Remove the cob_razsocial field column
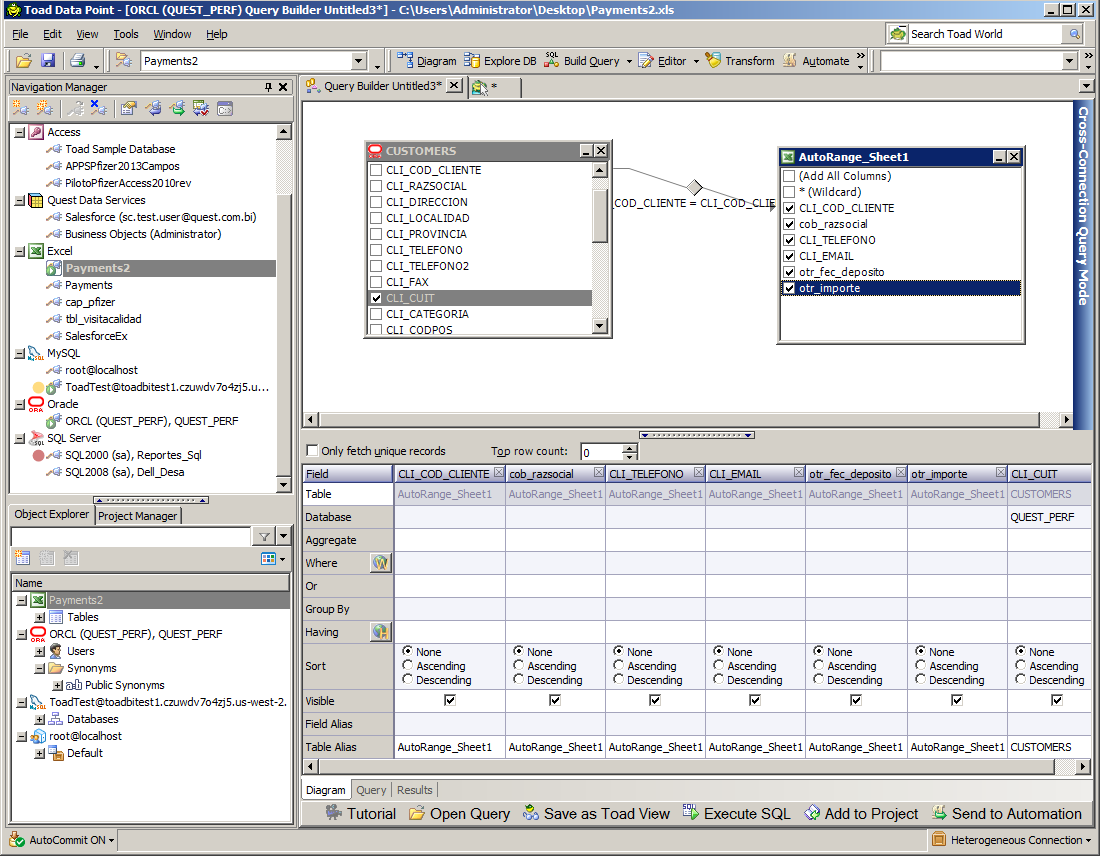The image size is (1100, 856). pyautogui.click(x=598, y=473)
